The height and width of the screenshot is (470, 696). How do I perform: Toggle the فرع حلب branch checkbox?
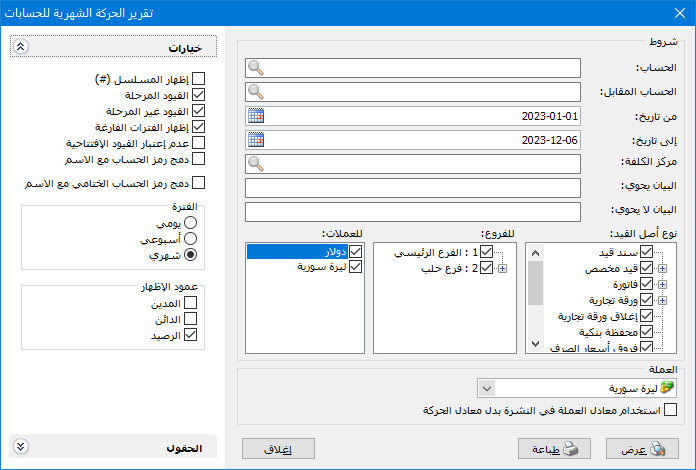coord(486,268)
